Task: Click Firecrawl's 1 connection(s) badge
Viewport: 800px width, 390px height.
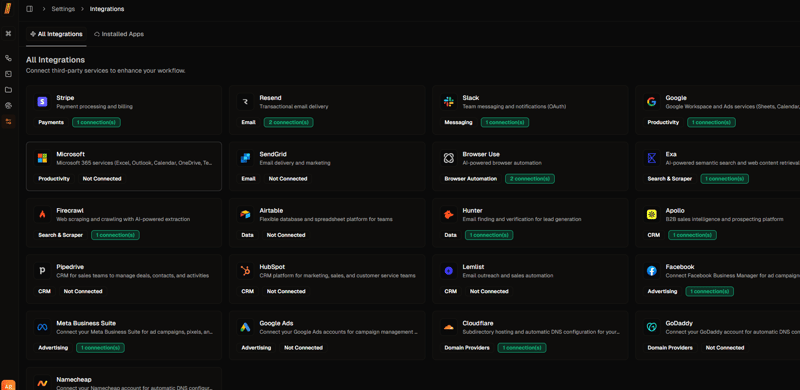Action: tap(115, 235)
